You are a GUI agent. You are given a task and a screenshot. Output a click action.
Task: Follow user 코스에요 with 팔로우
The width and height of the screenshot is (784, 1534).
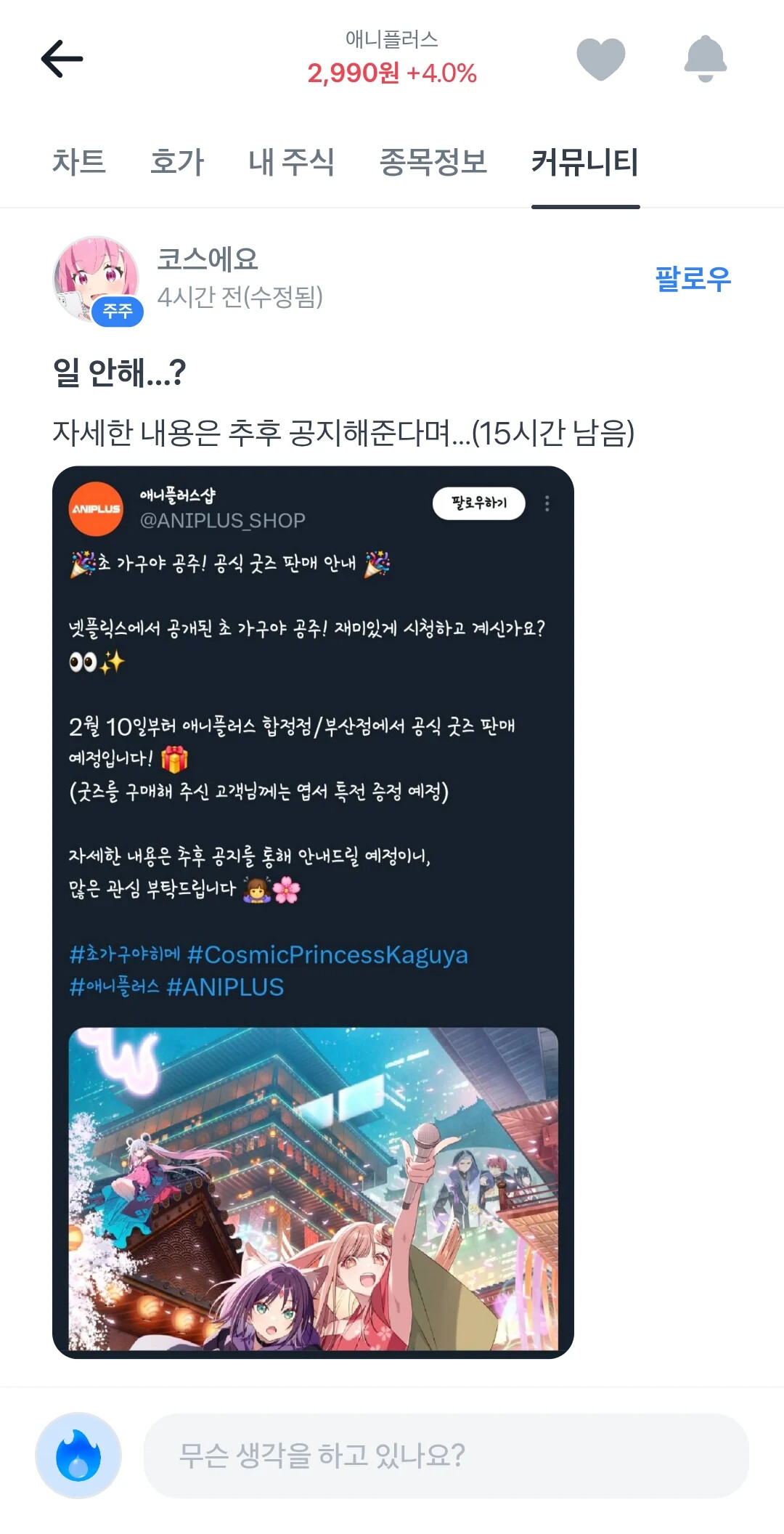click(693, 279)
